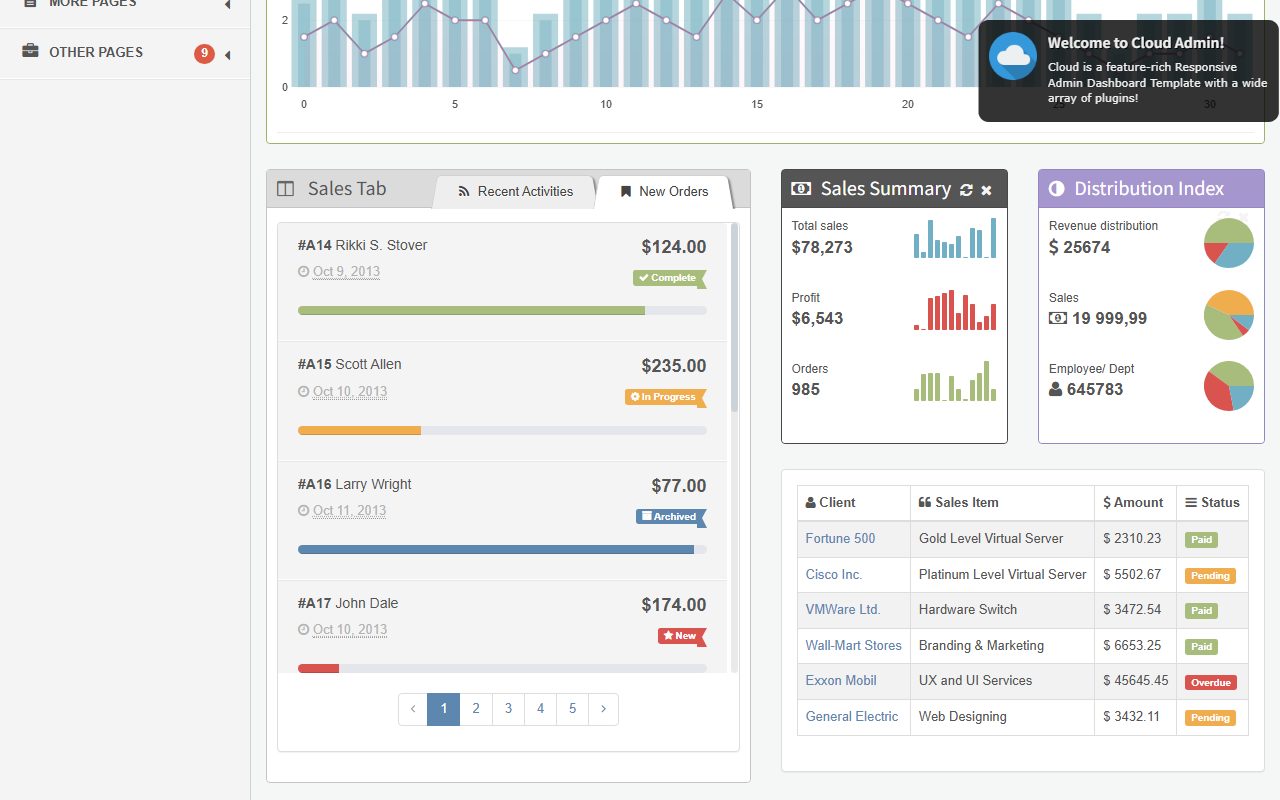The image size is (1280, 800).
Task: Expand the More Pages arrow
Action: click(x=228, y=5)
